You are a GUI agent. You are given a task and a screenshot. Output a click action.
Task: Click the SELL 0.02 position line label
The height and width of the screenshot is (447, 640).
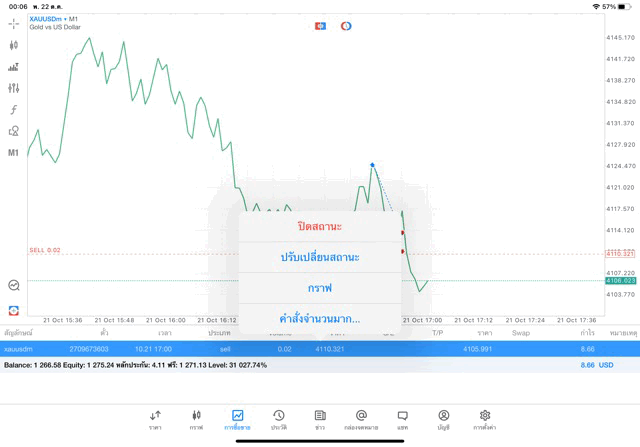45,250
